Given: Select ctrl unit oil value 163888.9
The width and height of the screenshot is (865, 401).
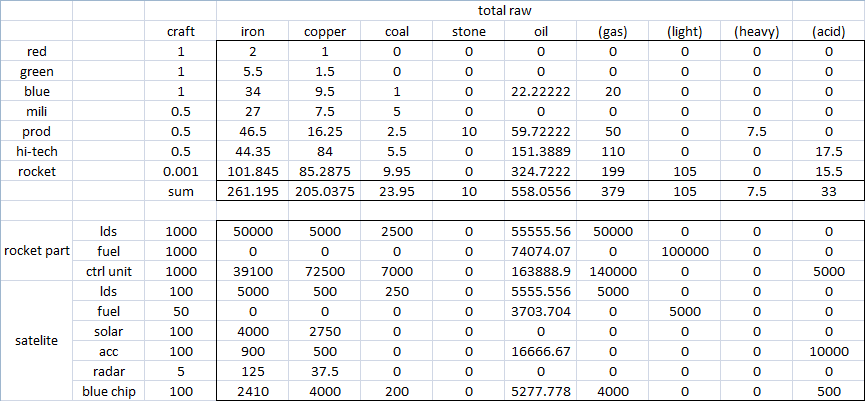Looking at the screenshot, I should point(541,271).
